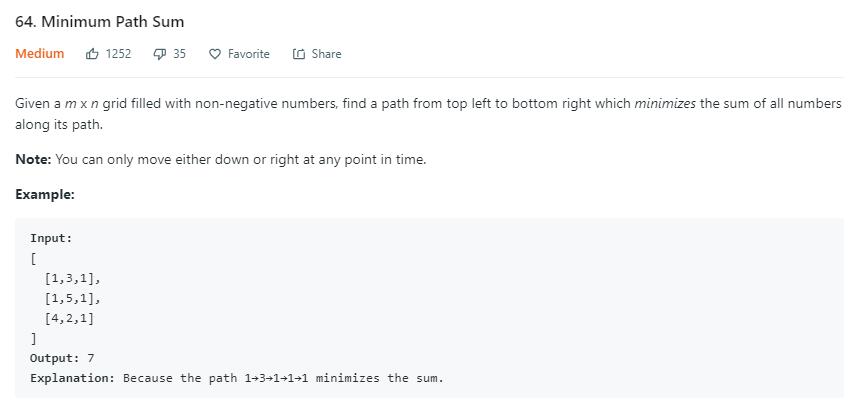Click the 1252 likes count
Viewport: 854px width, 412px height.
click(x=118, y=54)
